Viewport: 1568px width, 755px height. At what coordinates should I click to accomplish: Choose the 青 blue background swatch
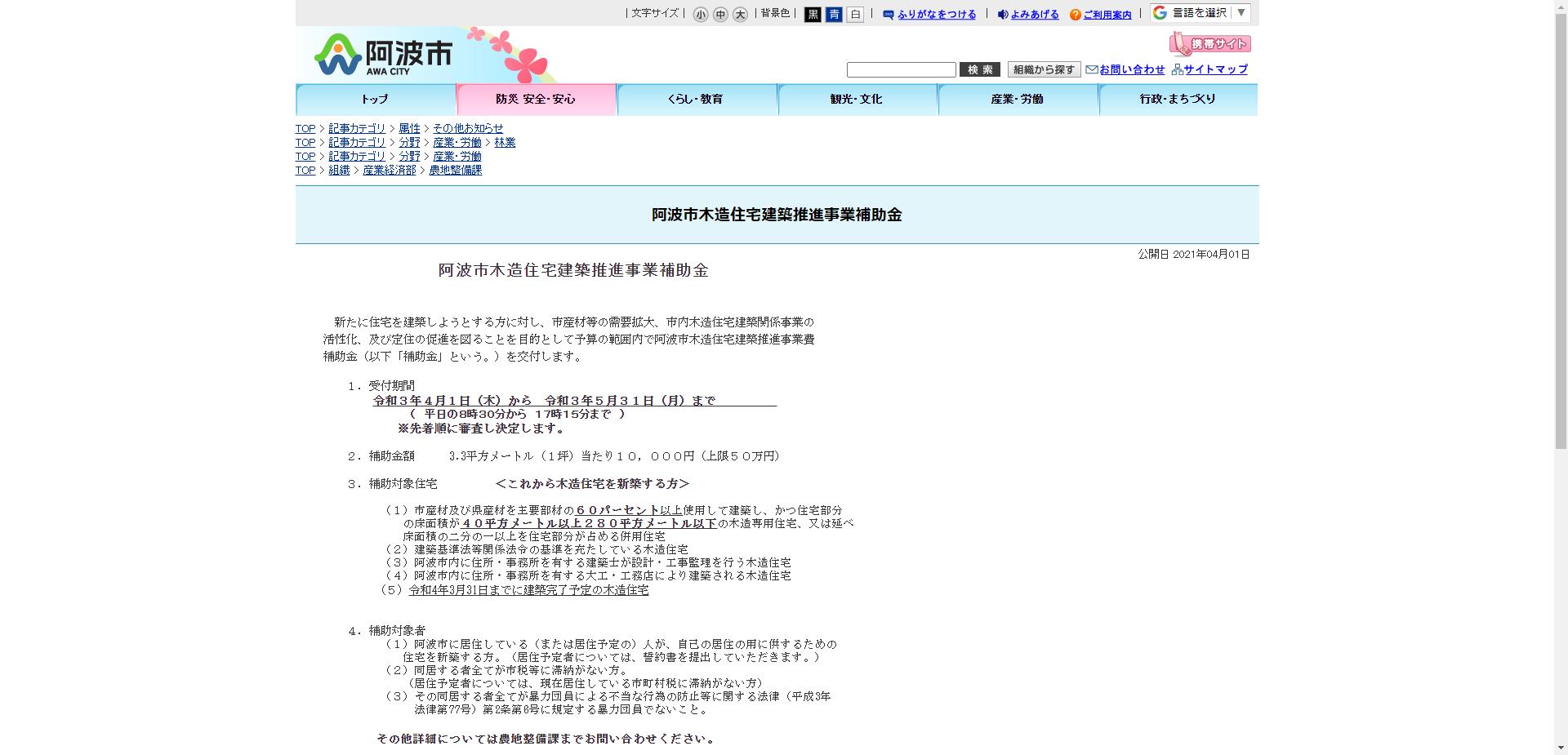(x=833, y=14)
